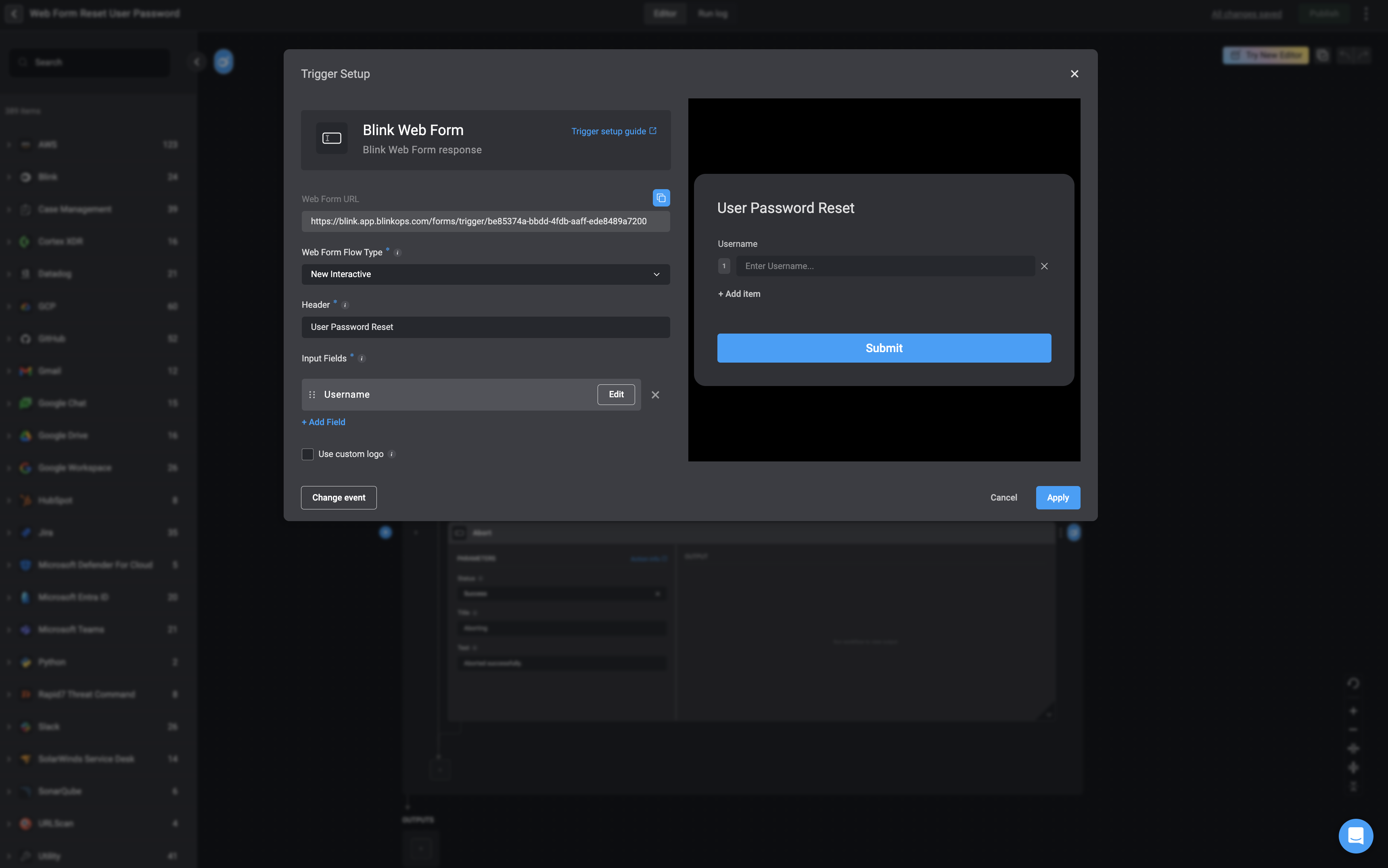
Task: Edit the Username input field
Action: 616,394
